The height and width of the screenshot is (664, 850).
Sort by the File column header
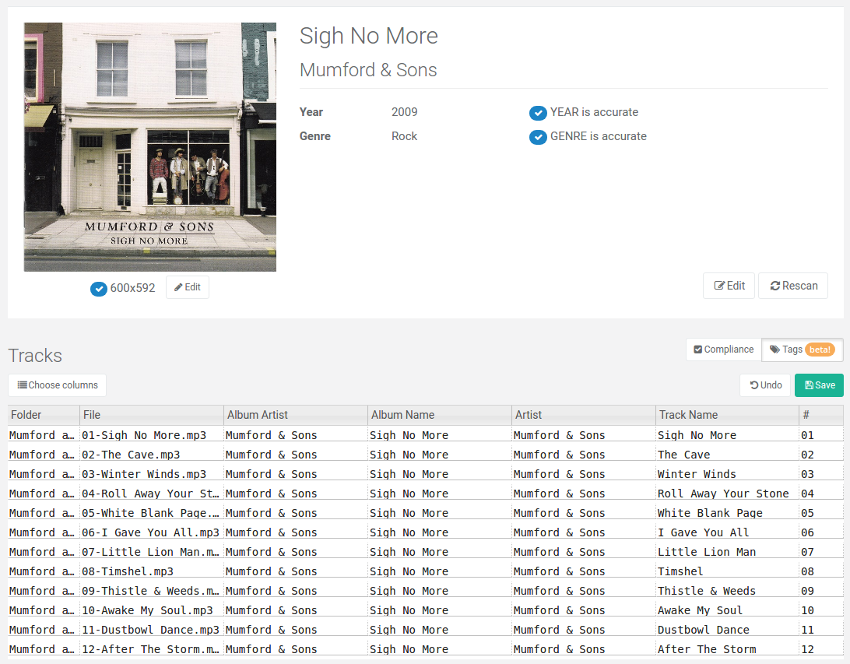(151, 415)
